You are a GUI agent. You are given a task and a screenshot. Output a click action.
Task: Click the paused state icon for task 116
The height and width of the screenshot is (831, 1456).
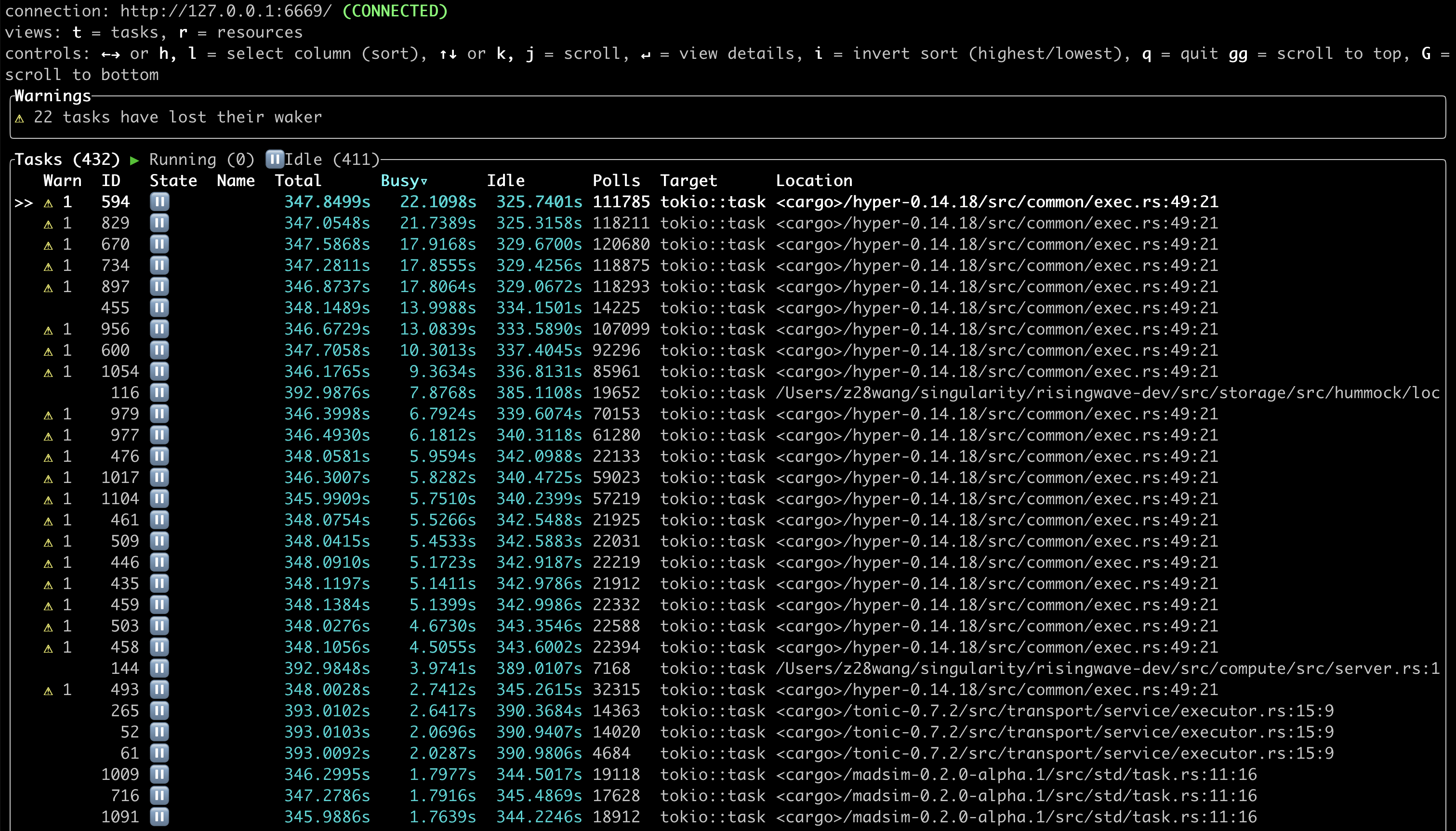(x=159, y=393)
